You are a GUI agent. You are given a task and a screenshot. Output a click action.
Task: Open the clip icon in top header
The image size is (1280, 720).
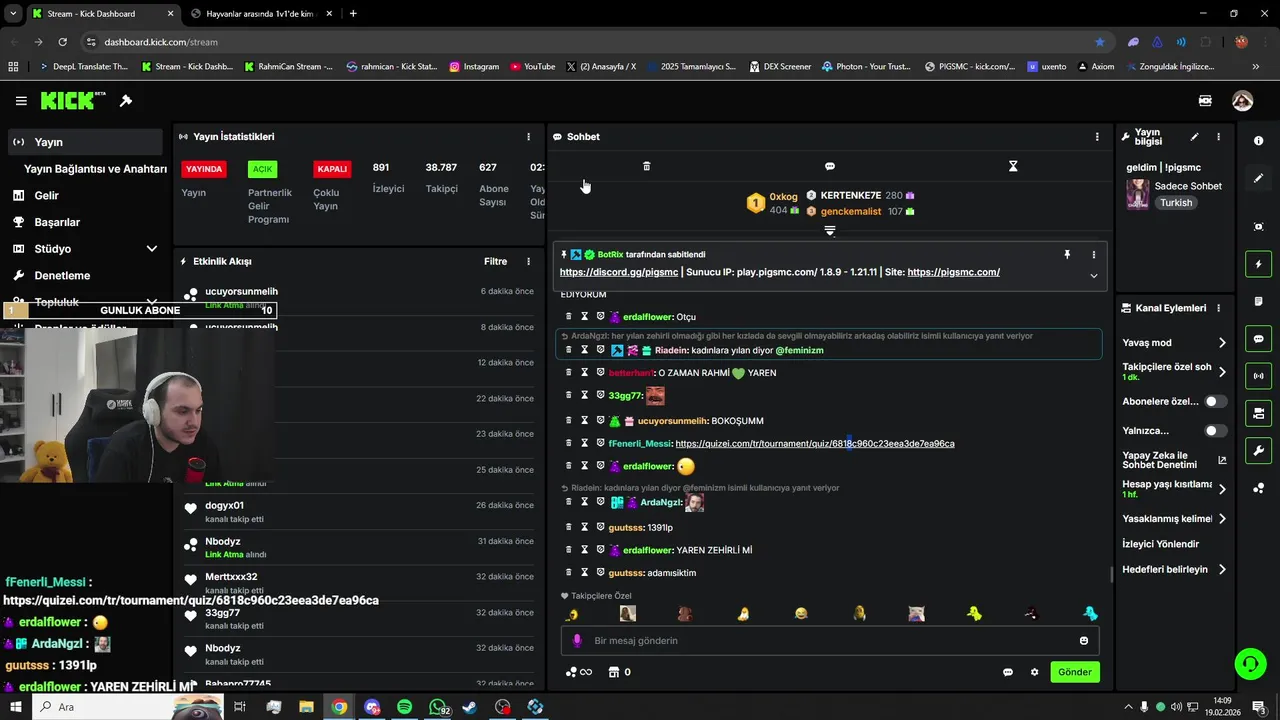point(1205,101)
